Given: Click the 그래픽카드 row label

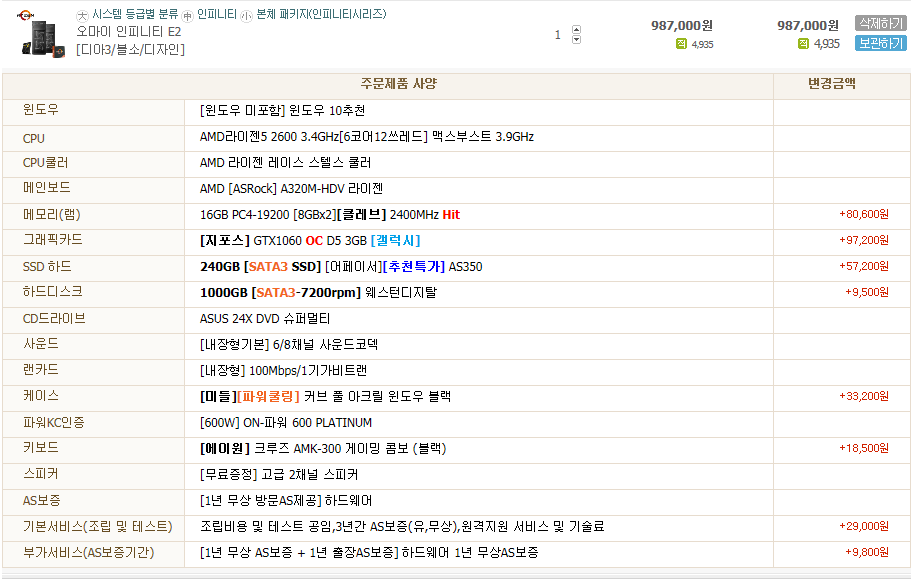Looking at the screenshot, I should click(x=52, y=240).
